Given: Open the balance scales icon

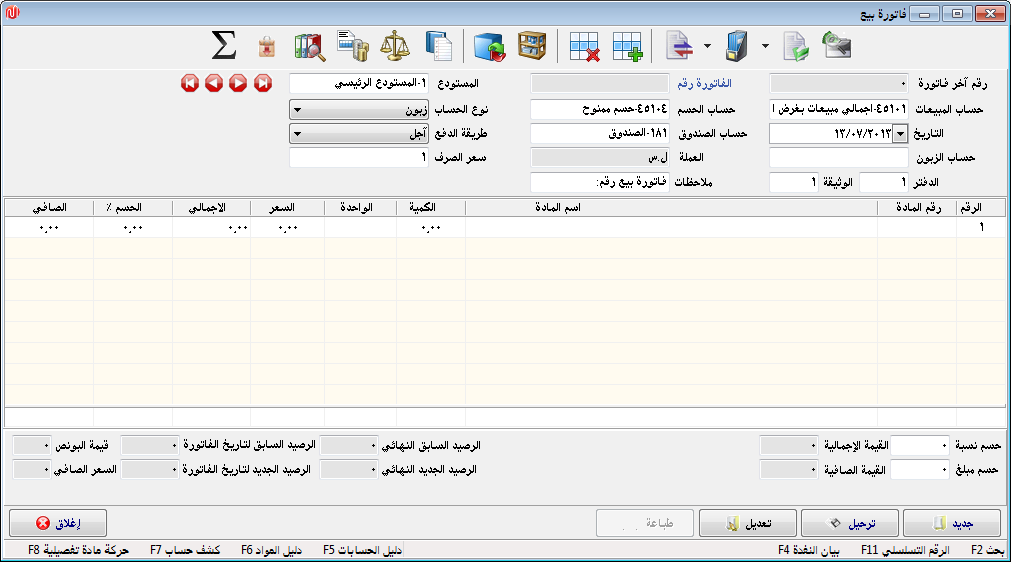Looking at the screenshot, I should tap(395, 46).
